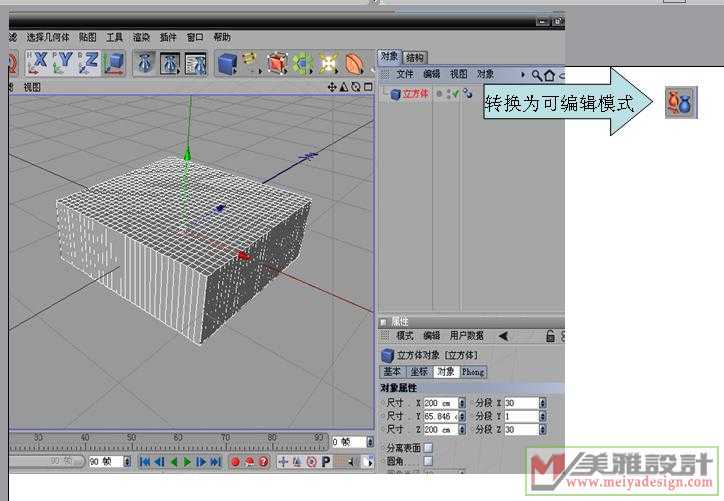Open the yellow light objects flyout
Image resolution: width=724 pixels, height=501 pixels.
click(x=328, y=63)
